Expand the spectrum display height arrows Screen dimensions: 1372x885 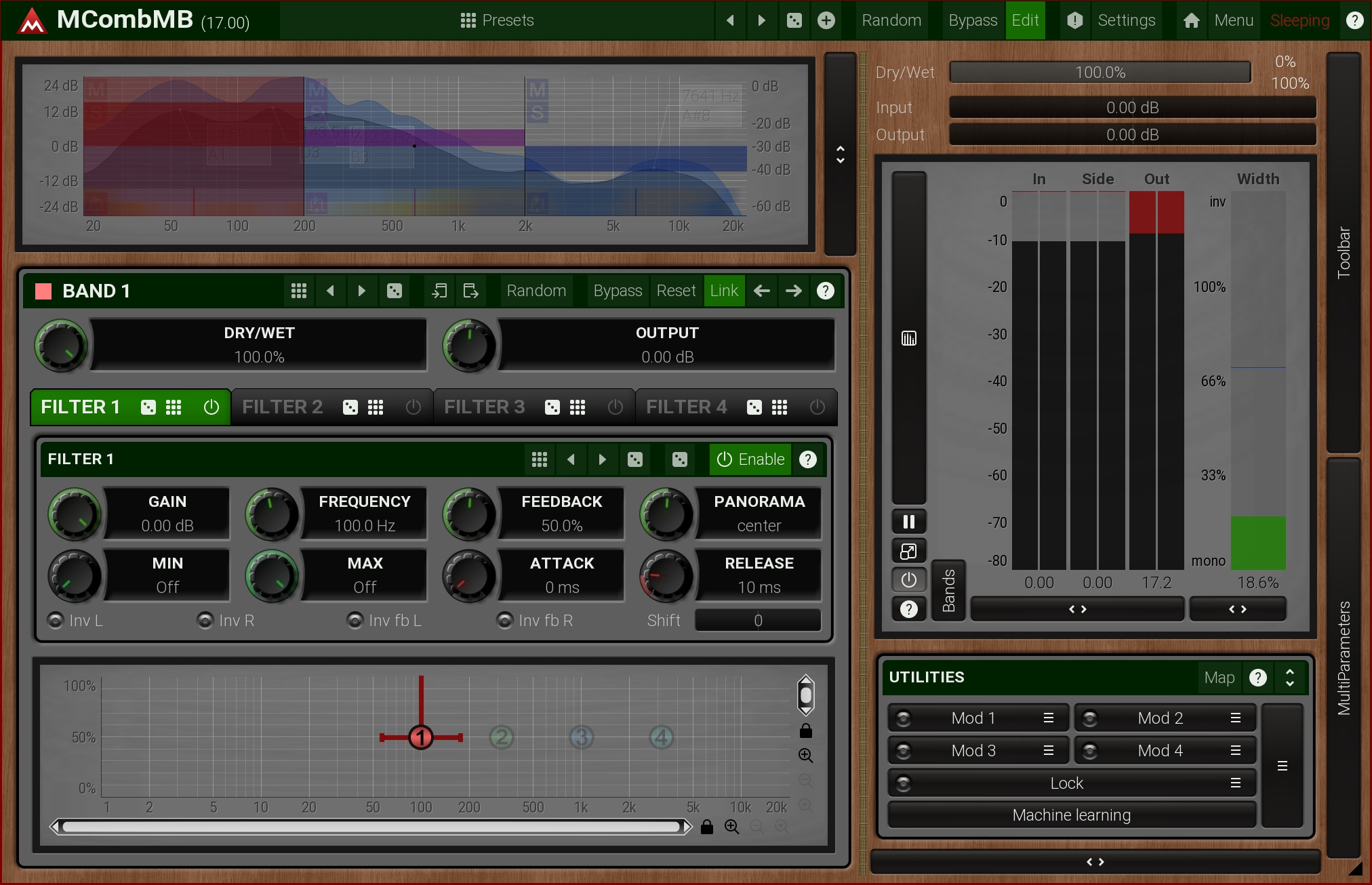(x=841, y=155)
